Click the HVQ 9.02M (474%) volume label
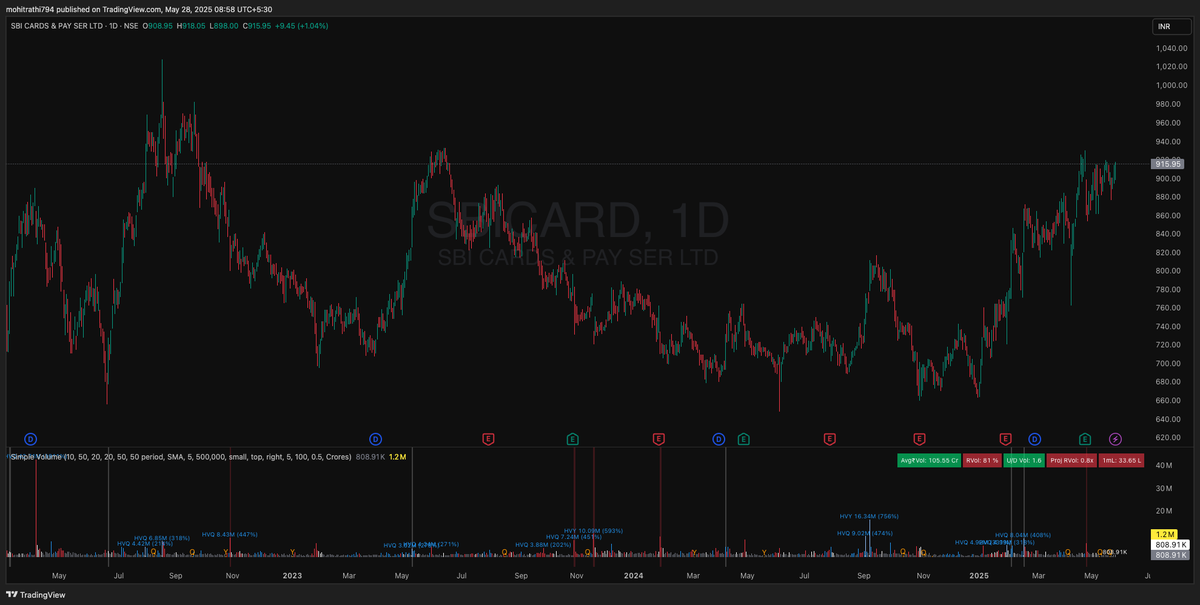 tap(865, 533)
